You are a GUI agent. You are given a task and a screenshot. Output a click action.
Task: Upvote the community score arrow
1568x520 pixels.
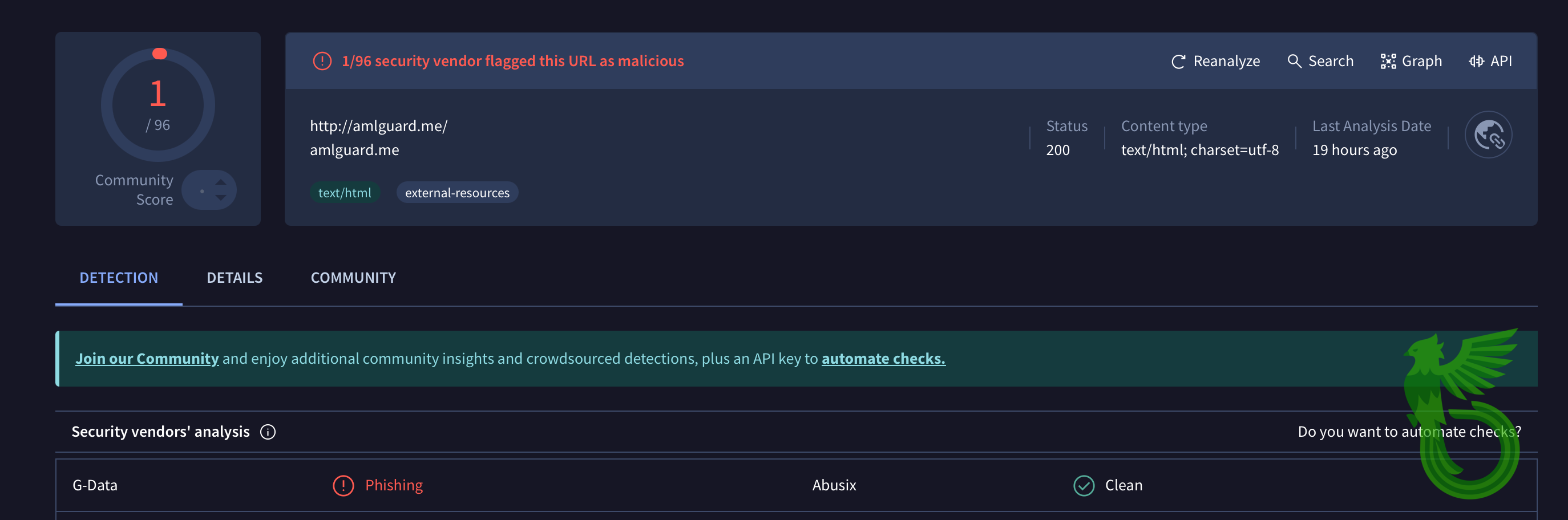click(220, 182)
